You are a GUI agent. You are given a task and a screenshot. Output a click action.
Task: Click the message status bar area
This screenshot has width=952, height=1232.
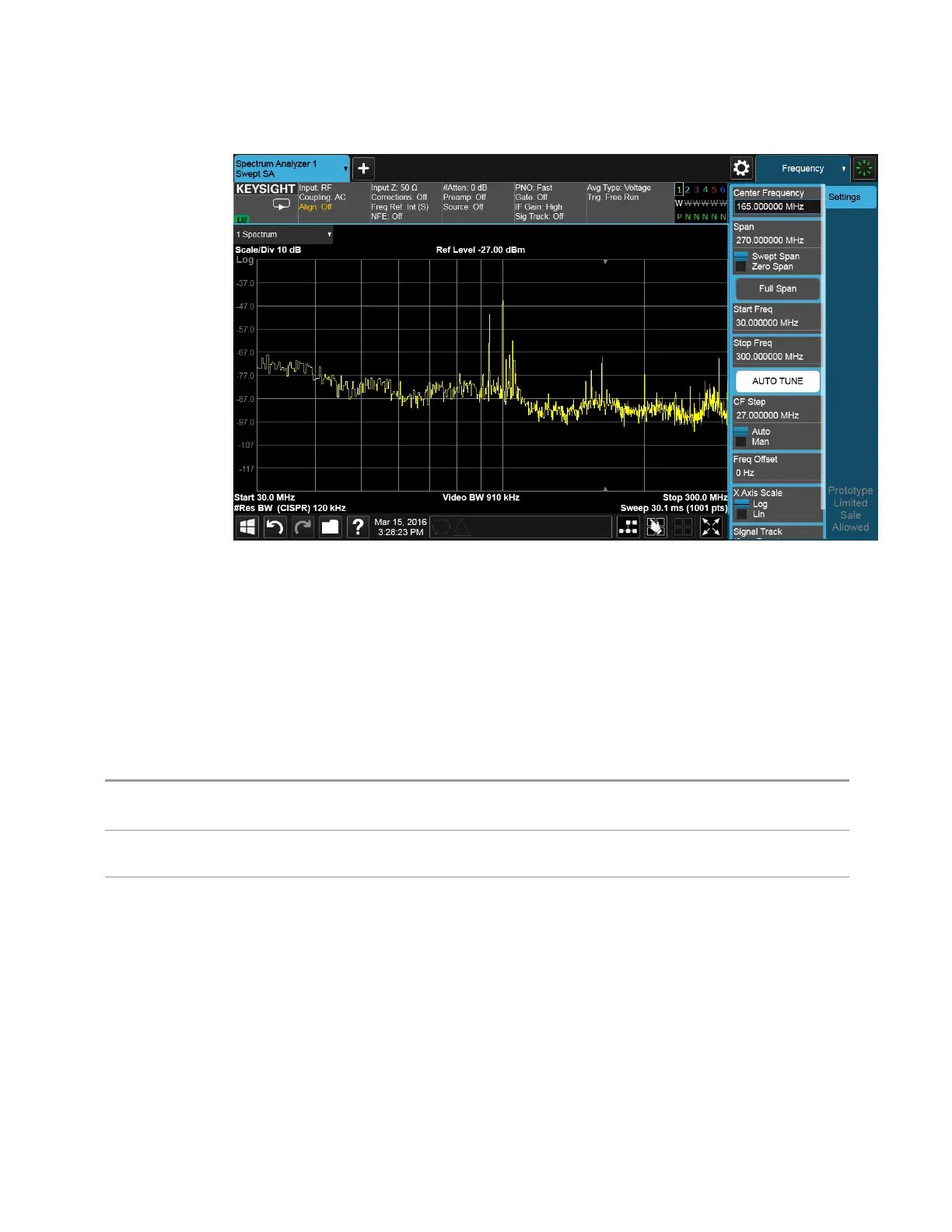click(x=520, y=527)
